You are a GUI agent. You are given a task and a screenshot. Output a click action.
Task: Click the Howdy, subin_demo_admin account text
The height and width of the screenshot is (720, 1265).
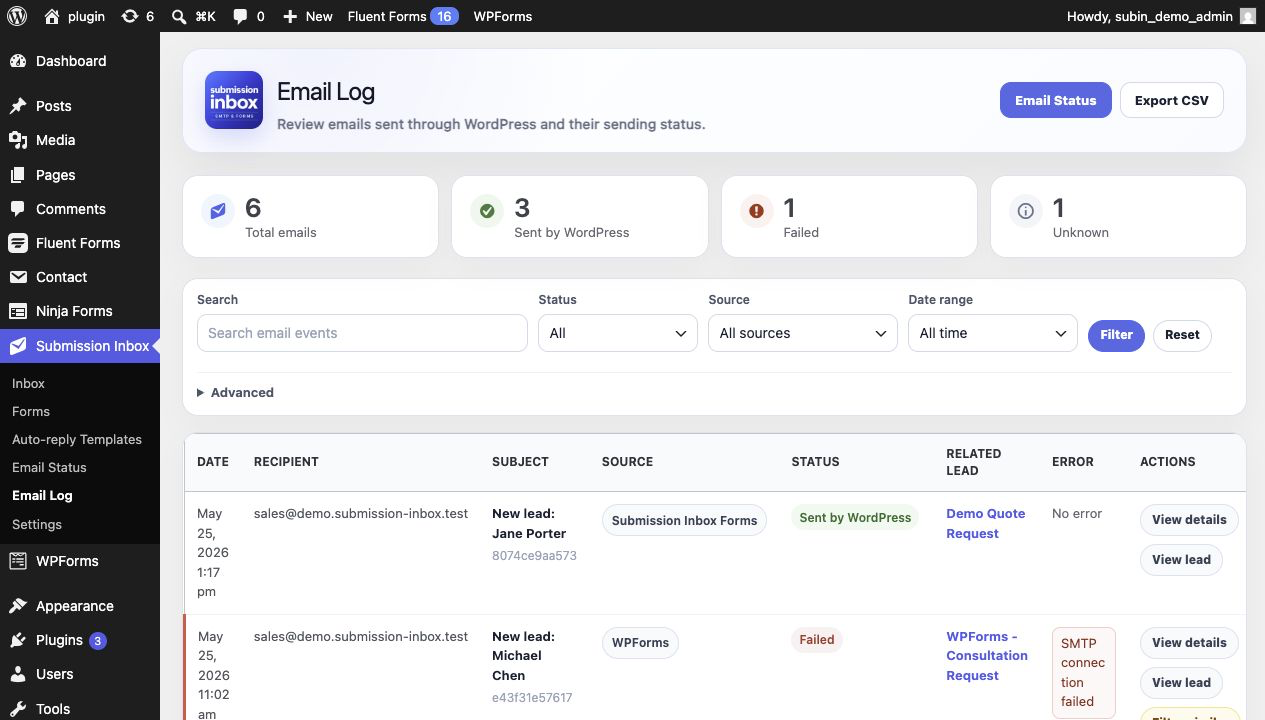point(1150,16)
